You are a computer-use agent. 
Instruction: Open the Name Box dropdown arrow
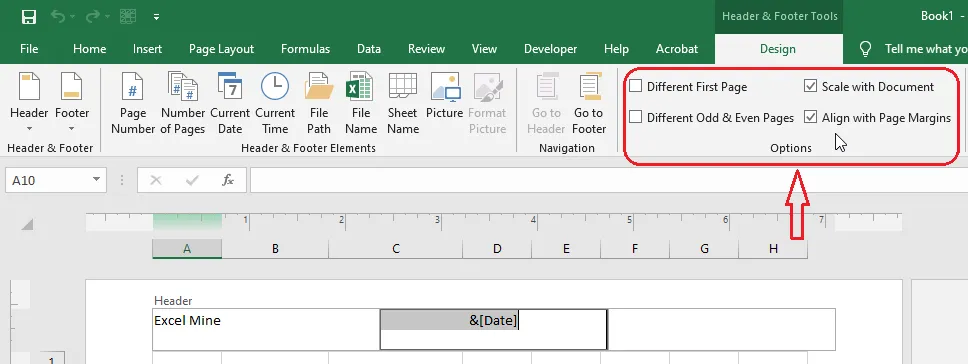tap(96, 180)
